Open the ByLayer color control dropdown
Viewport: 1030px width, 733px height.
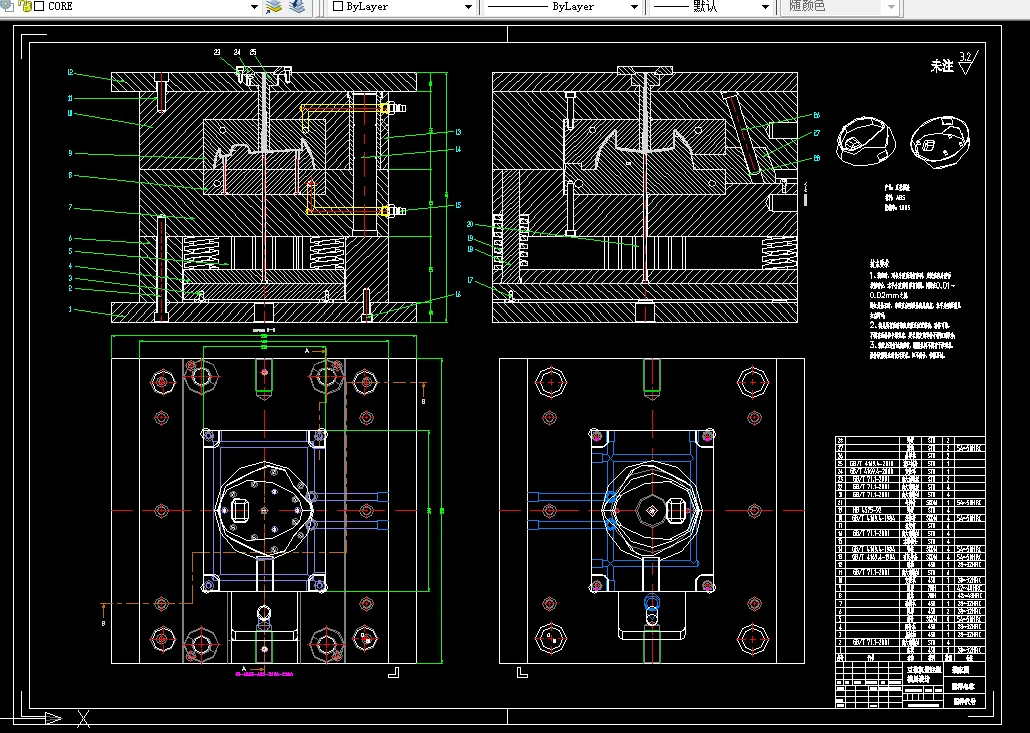(x=468, y=6)
